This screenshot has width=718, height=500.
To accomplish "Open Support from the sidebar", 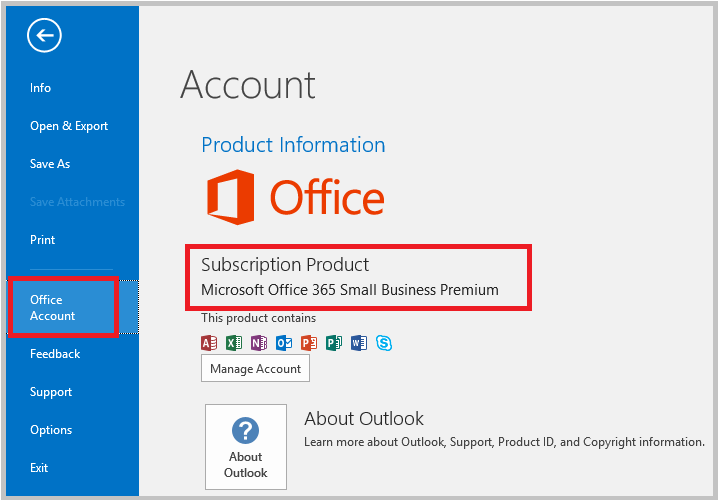I will [x=51, y=392].
